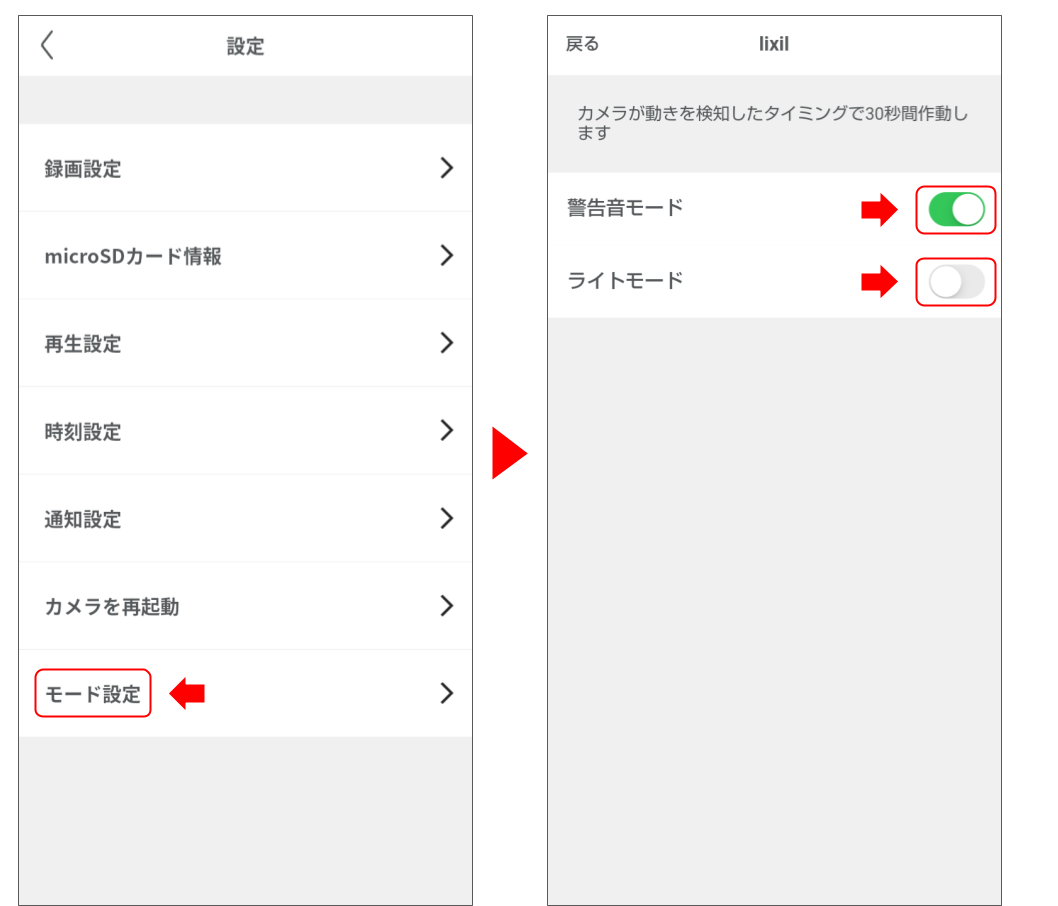Select the 再生設定 menu row label
The width and height of the screenshot is (1058, 906).
[83, 344]
